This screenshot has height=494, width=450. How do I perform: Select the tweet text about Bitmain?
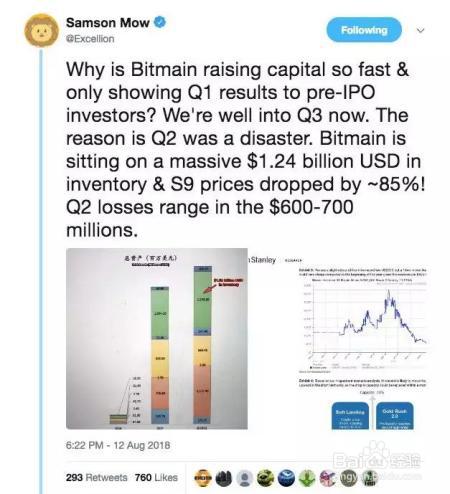(245, 150)
